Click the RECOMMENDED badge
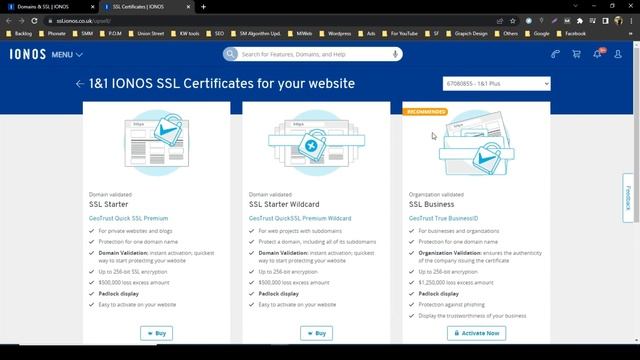640x360 pixels. point(425,112)
